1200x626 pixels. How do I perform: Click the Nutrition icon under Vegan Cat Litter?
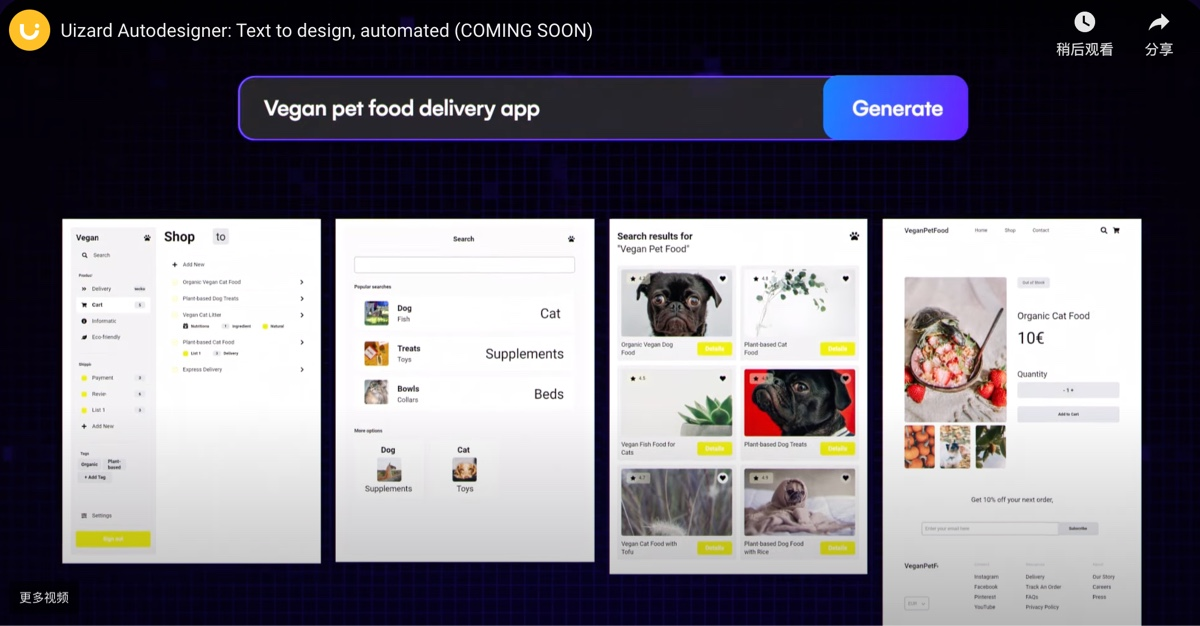(186, 326)
